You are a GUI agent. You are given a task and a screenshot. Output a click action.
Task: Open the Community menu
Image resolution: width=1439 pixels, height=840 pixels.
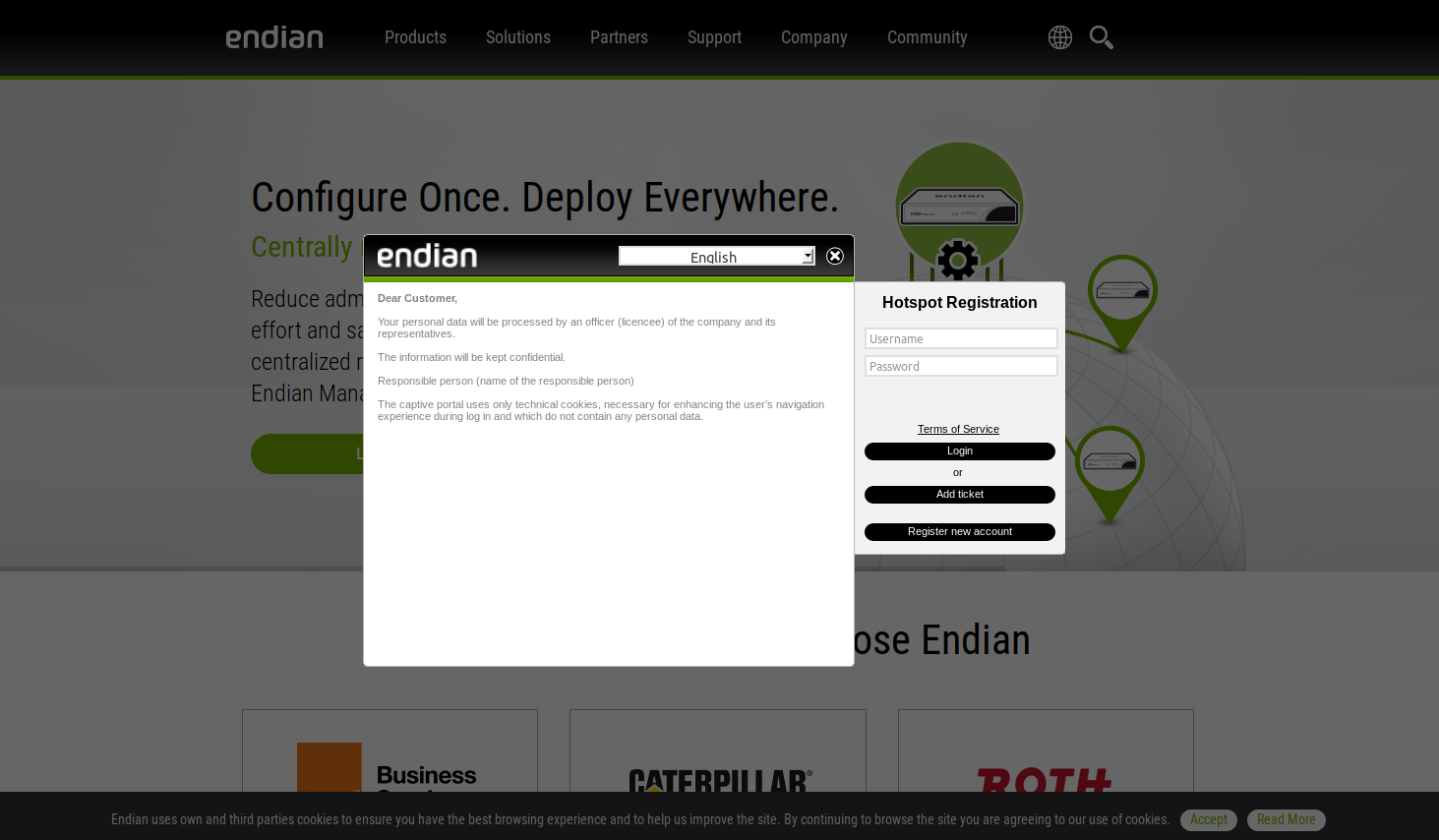click(927, 37)
